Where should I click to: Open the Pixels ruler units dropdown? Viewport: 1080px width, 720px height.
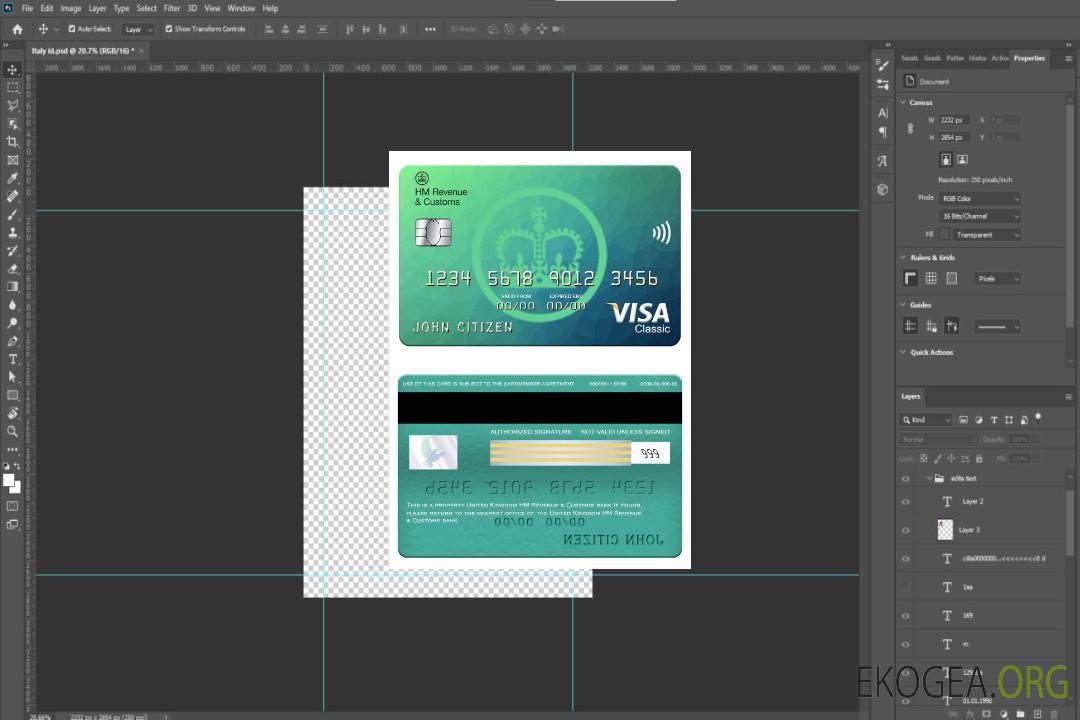[x=998, y=278]
